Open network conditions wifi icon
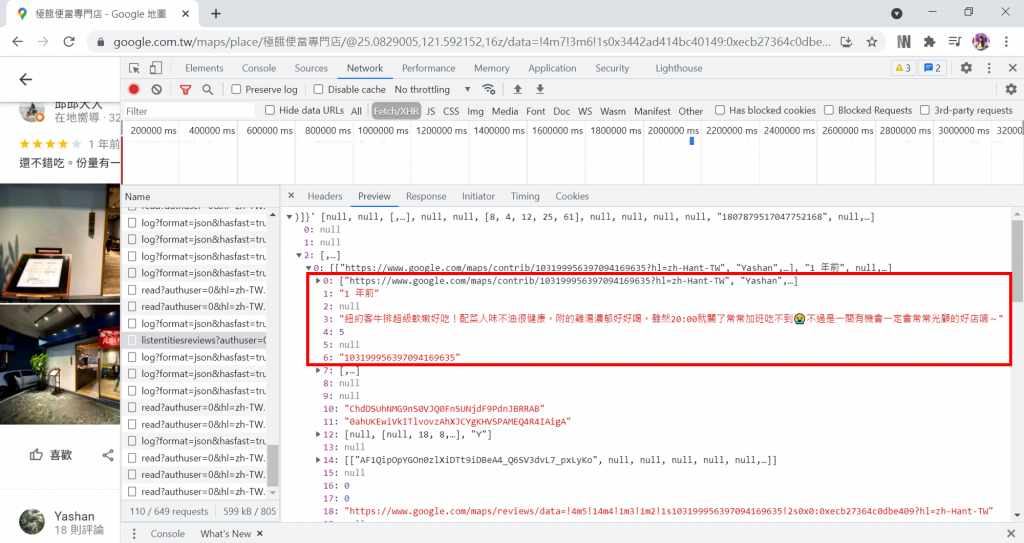This screenshot has height=543, width=1024. pos(488,89)
